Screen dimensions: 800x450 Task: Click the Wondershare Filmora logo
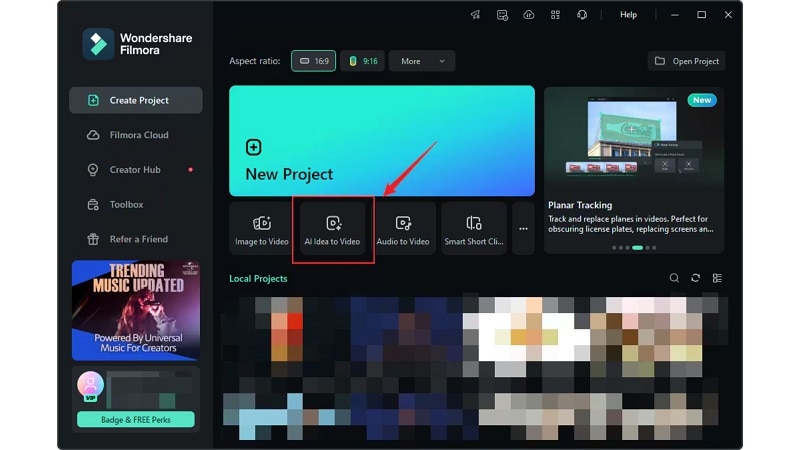pyautogui.click(x=98, y=44)
